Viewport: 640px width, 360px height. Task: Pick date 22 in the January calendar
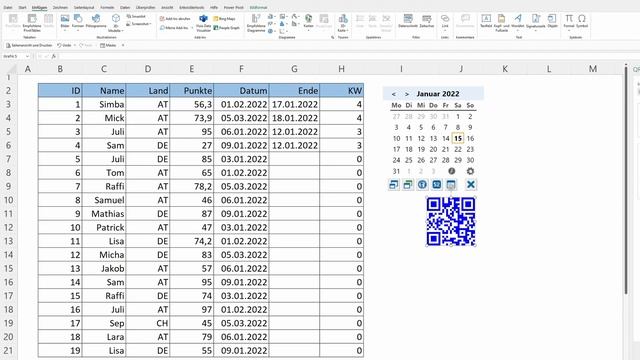point(458,149)
